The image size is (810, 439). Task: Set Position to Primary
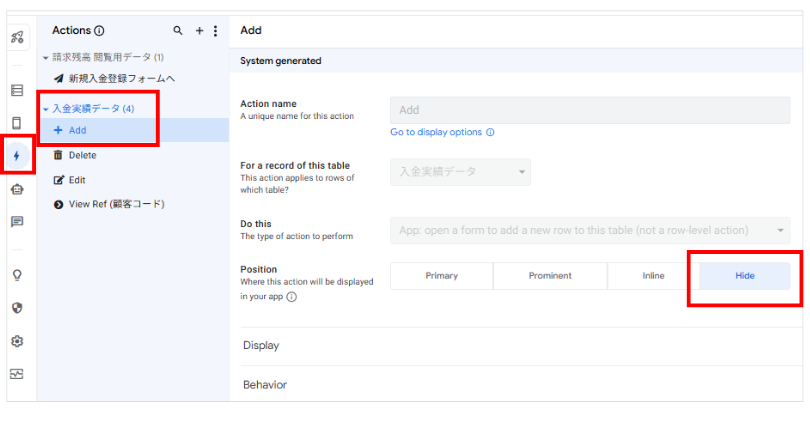(441, 276)
